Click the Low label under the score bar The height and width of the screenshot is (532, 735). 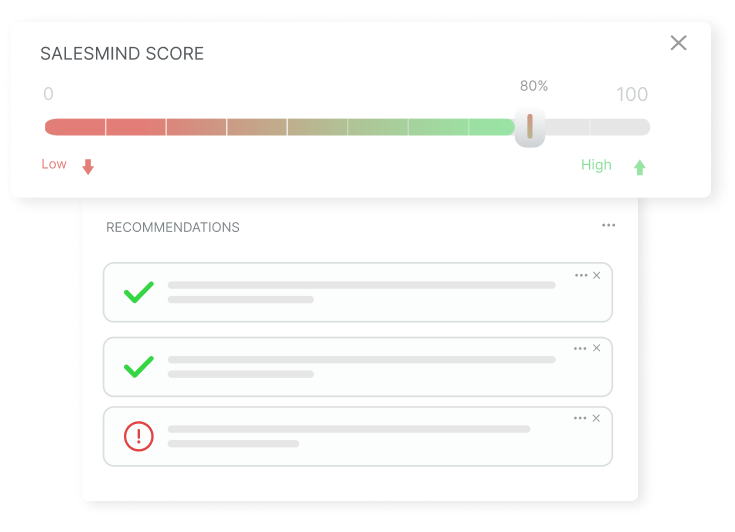coord(54,164)
